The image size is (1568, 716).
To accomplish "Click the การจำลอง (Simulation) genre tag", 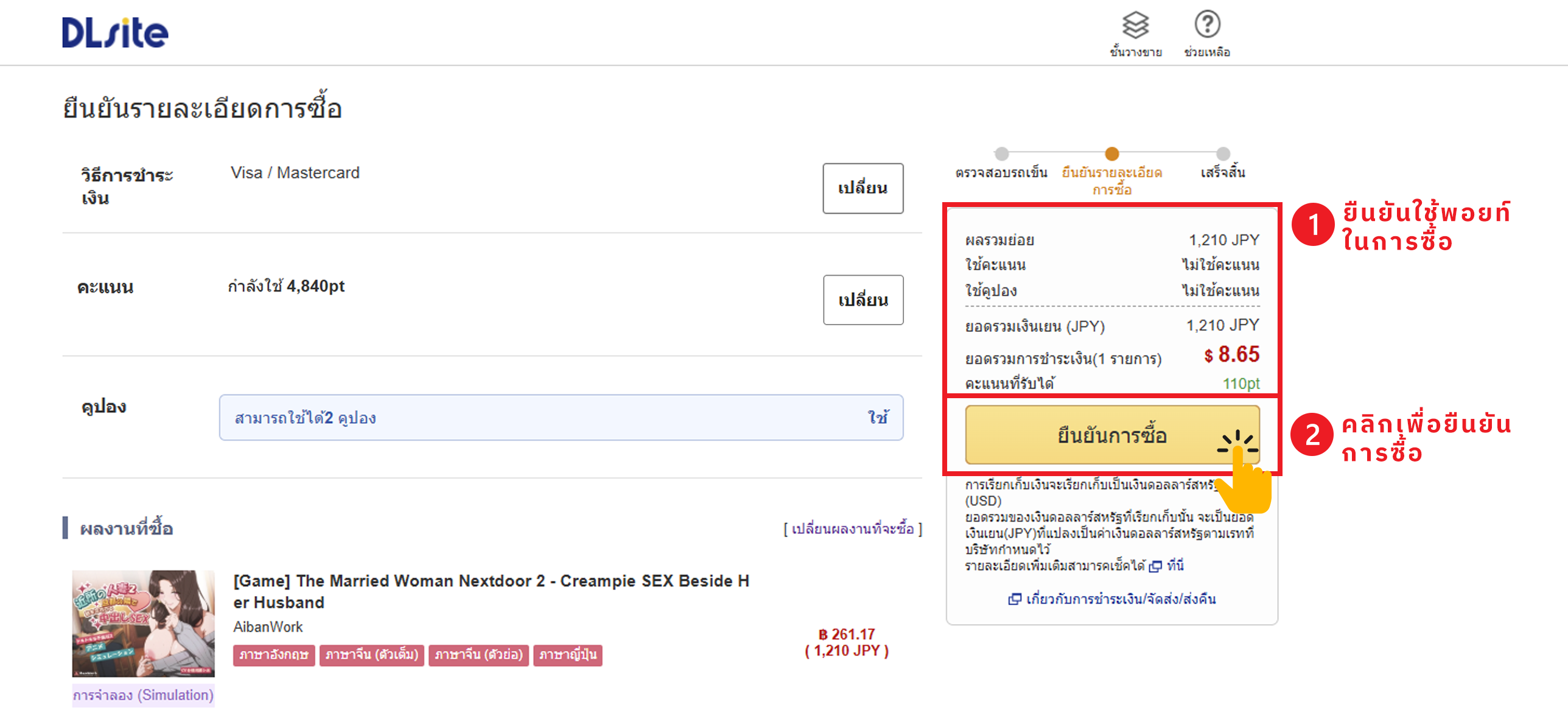I will click(x=143, y=695).
